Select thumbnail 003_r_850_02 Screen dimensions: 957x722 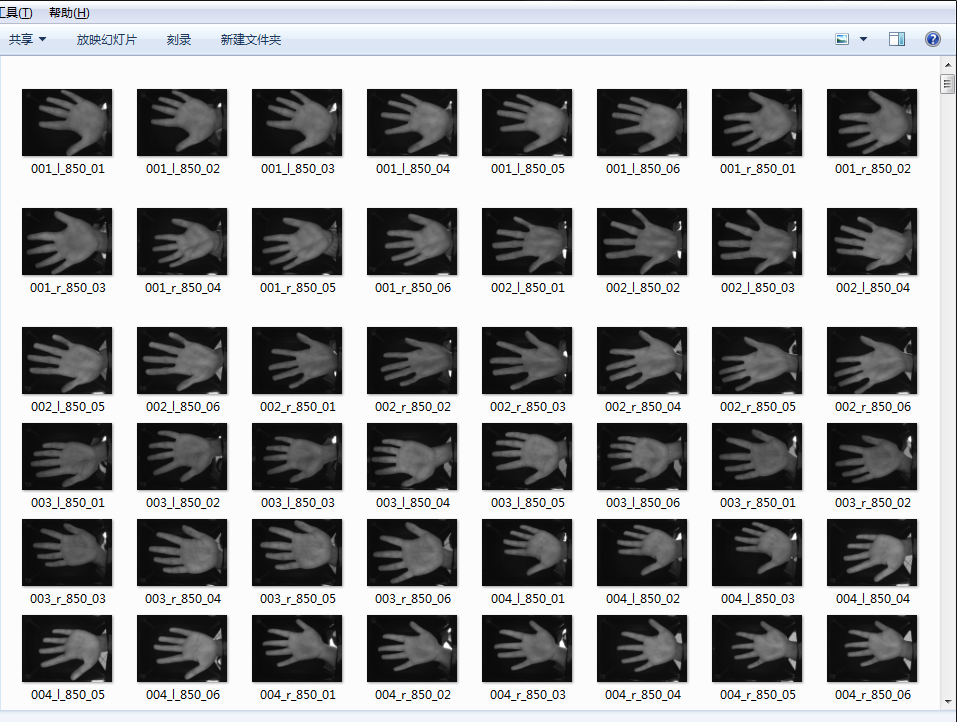point(872,457)
